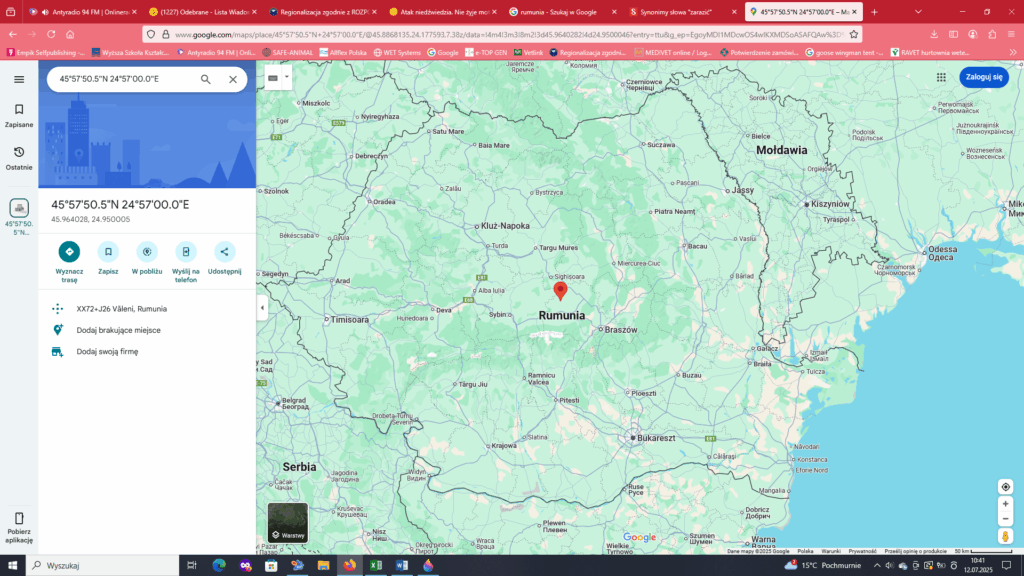Open the Firefox home page button

coord(70,35)
